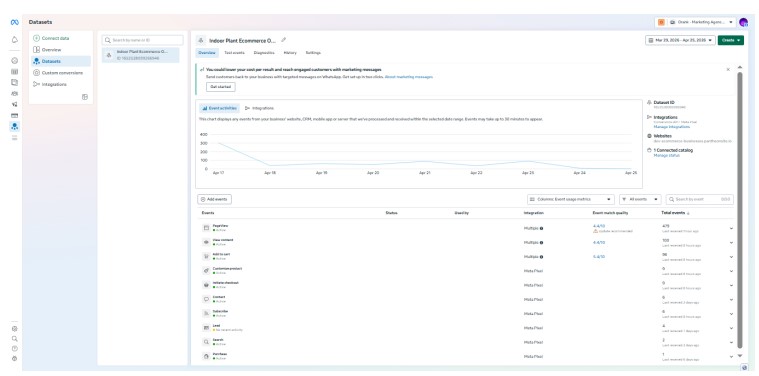Image resolution: width=759 pixels, height=376 pixels.
Task: Click info icon beside PageView Multiple integration
Action: click(541, 228)
